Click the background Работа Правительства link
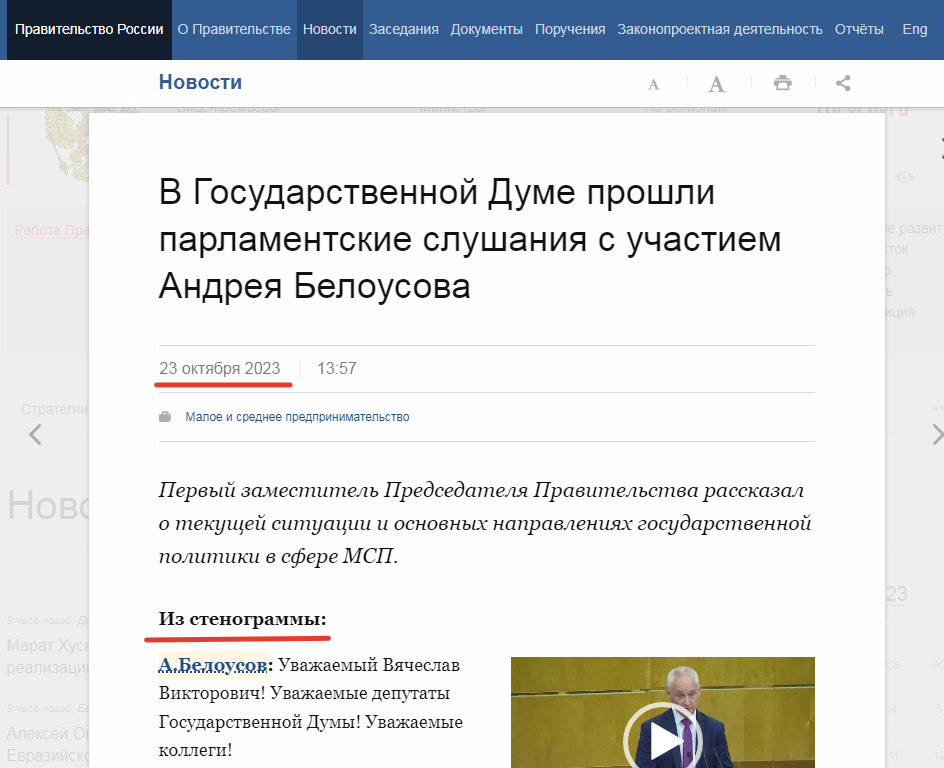Viewport: 944px width, 768px height. [52, 231]
